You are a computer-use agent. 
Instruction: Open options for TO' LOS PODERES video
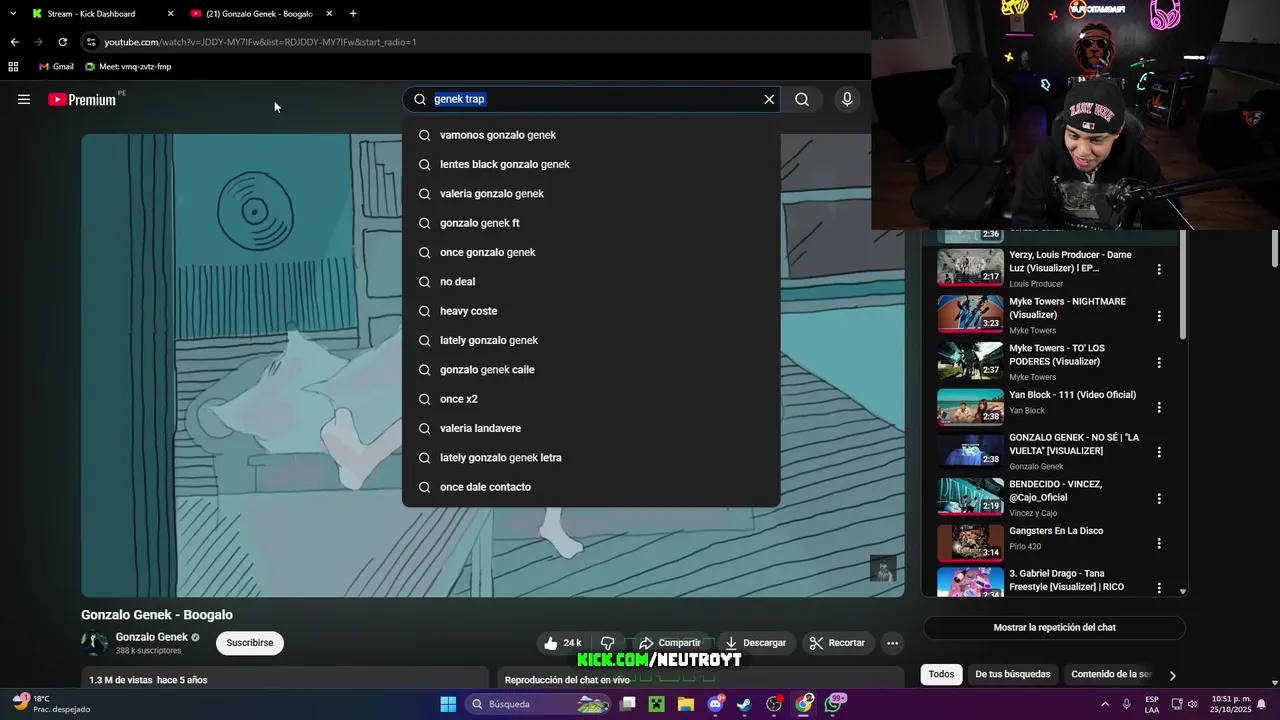tap(1159, 363)
